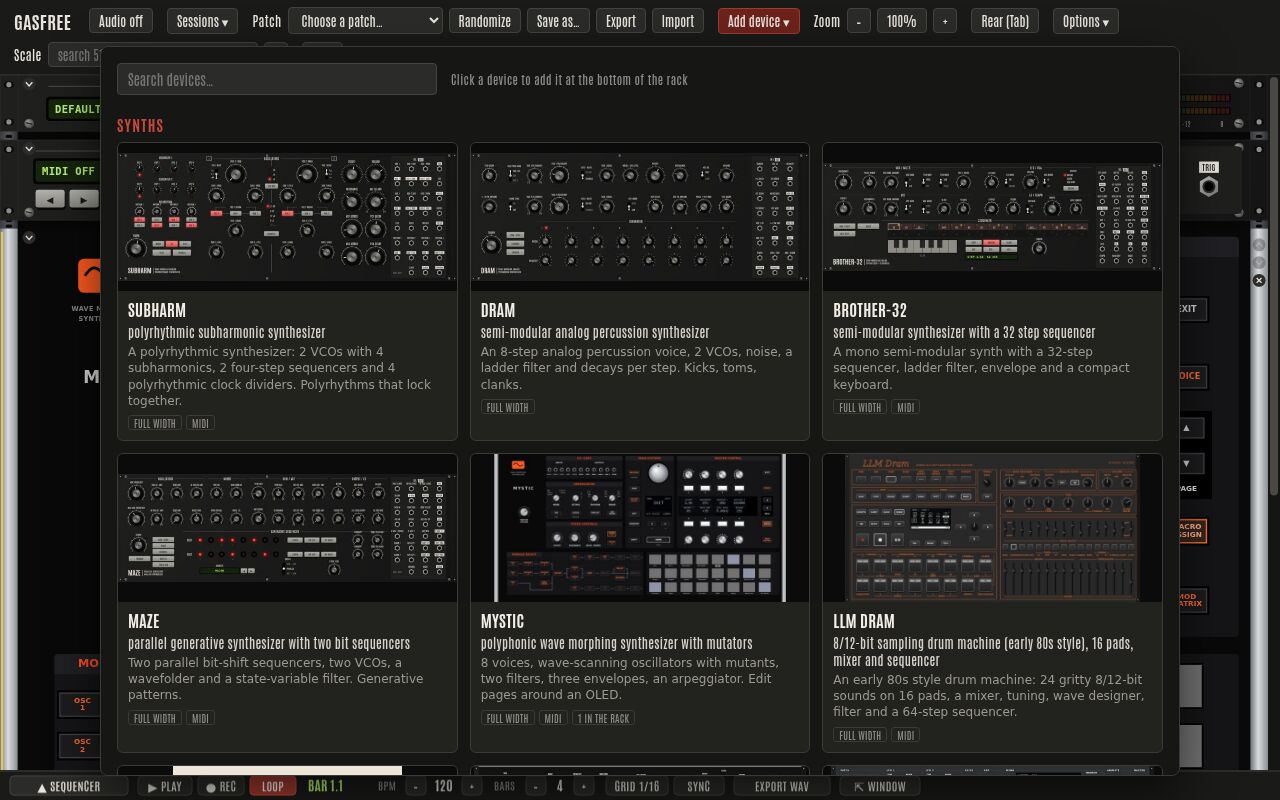Zoom out with the Zoom minus button
Screen dimensions: 1280x800
coord(858,21)
